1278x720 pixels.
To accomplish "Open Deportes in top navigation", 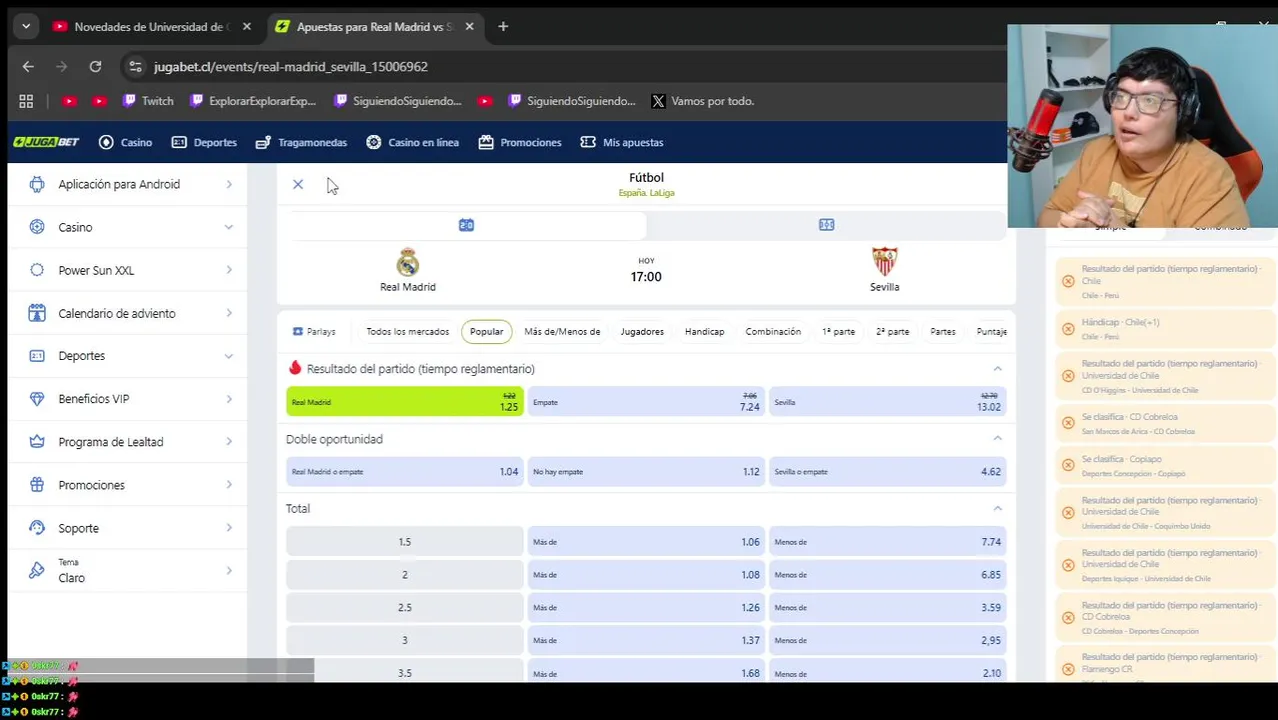I will pyautogui.click(x=204, y=142).
